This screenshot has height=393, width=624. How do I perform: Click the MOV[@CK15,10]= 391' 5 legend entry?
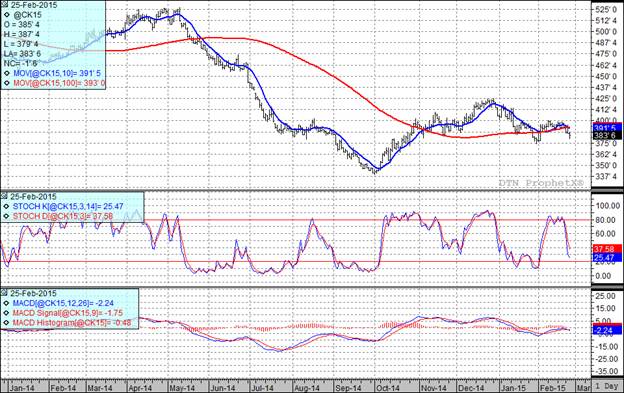(x=57, y=74)
